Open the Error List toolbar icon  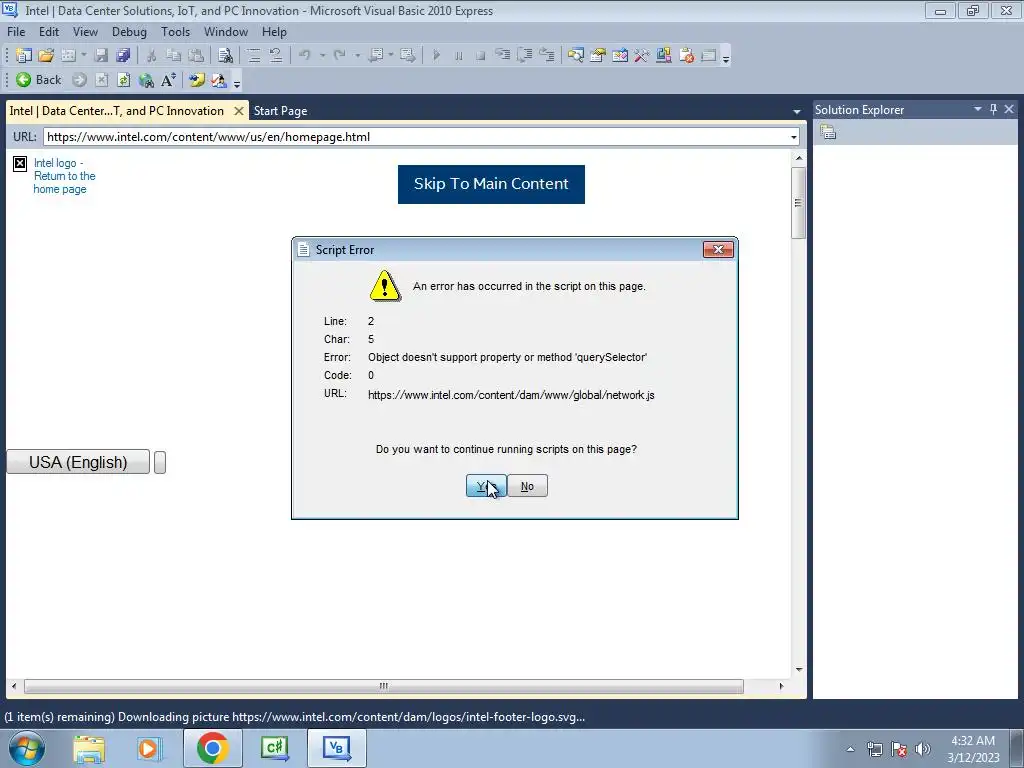[x=686, y=56]
